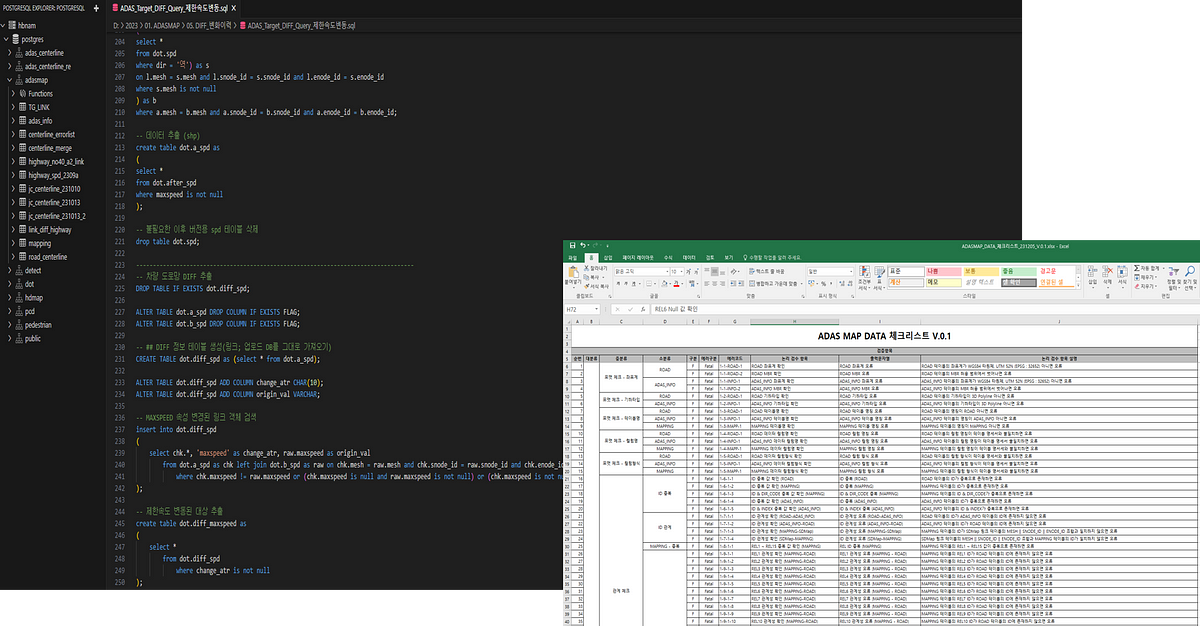This screenshot has width=1200, height=626.
Task: Click the Tell Me search box in Excel
Action: coord(773,258)
